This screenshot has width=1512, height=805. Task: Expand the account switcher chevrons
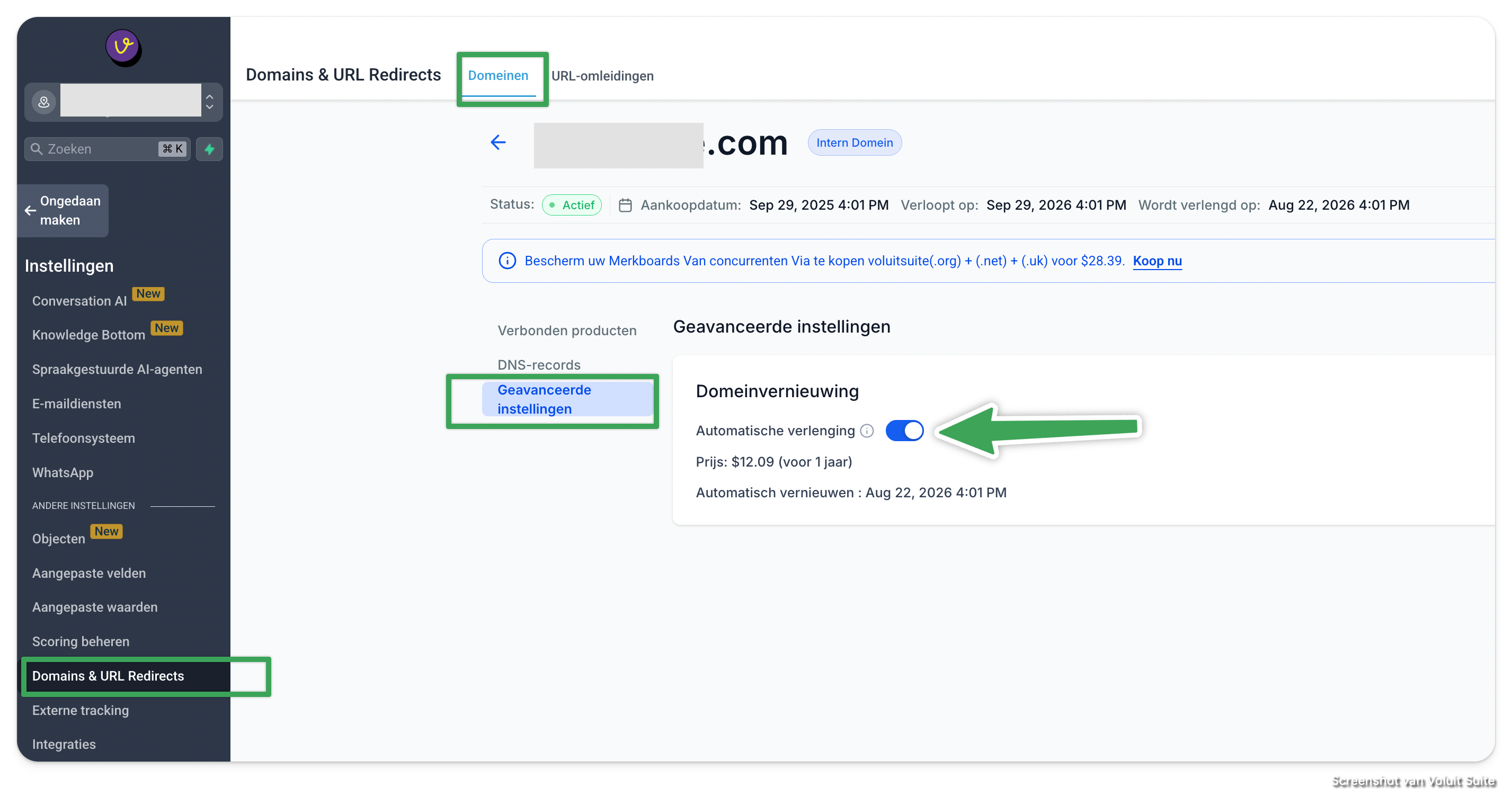tap(210, 102)
